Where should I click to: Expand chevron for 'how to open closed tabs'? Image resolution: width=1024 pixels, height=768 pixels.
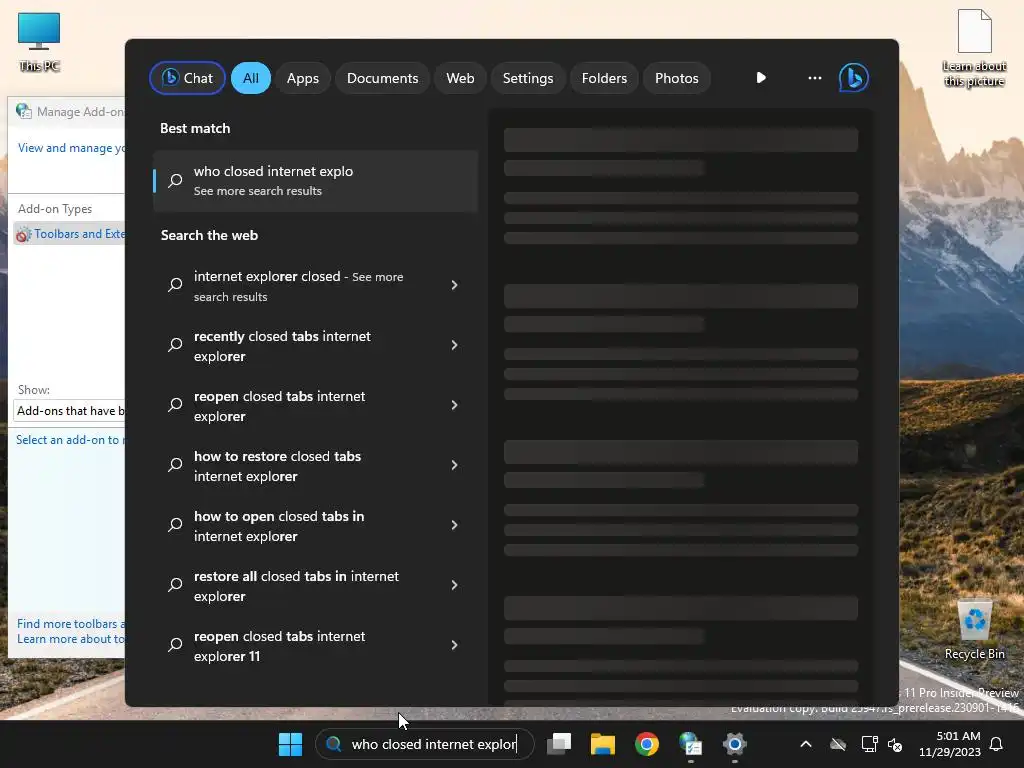click(x=455, y=525)
